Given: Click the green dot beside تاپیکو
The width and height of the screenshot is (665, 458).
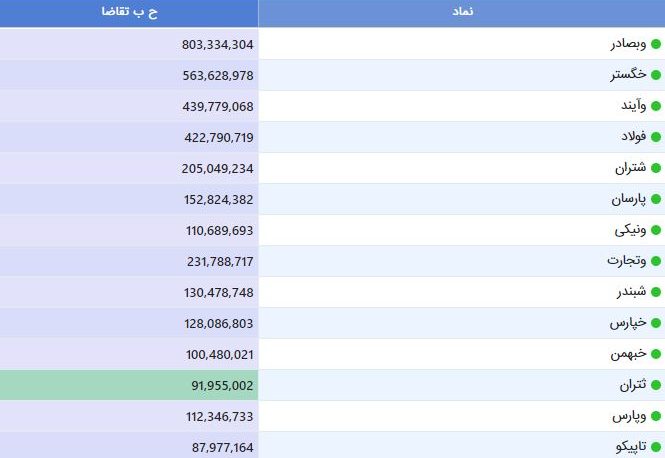Looking at the screenshot, I should tap(656, 447).
